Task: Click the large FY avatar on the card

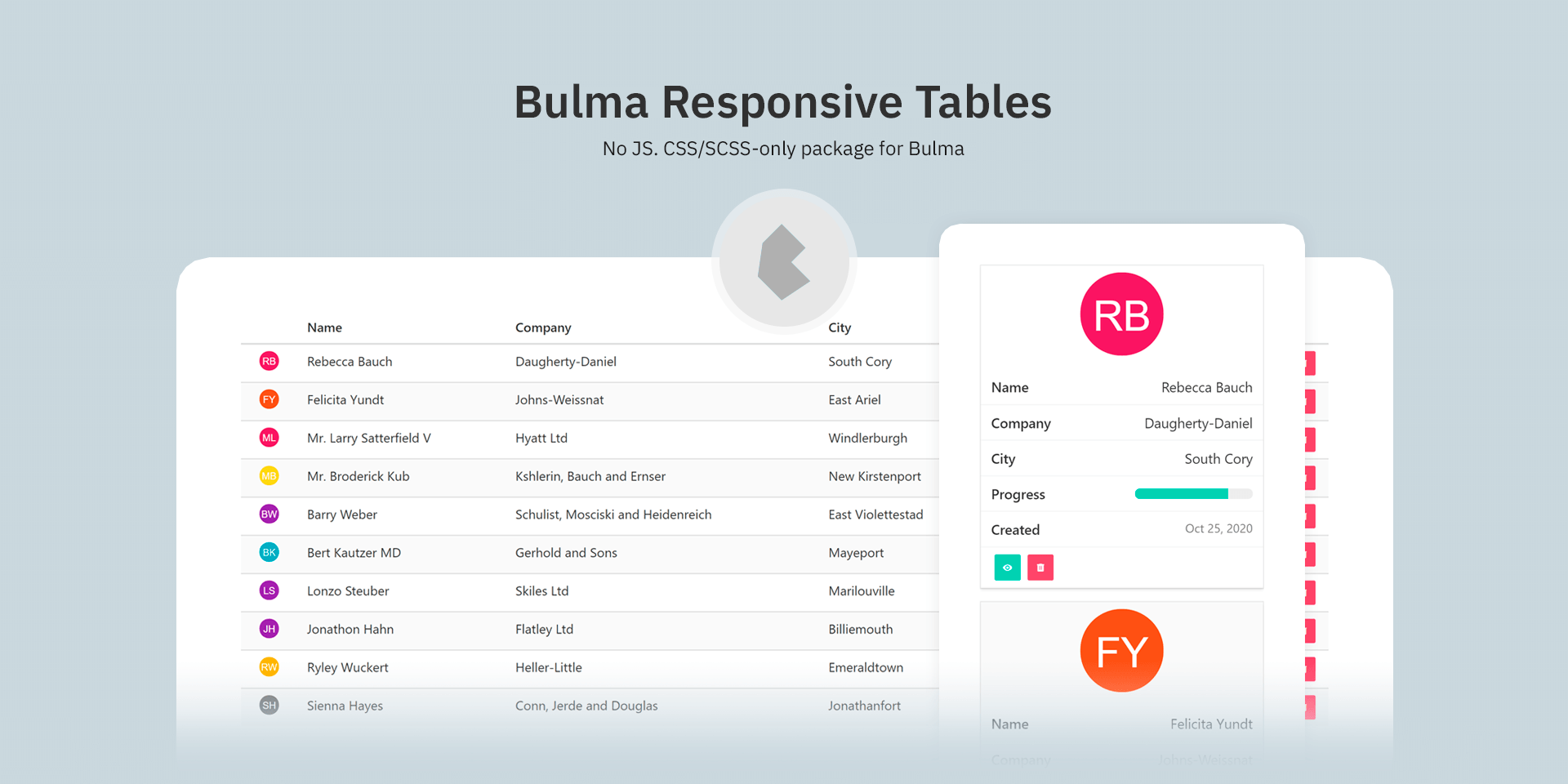Action: (x=1121, y=651)
